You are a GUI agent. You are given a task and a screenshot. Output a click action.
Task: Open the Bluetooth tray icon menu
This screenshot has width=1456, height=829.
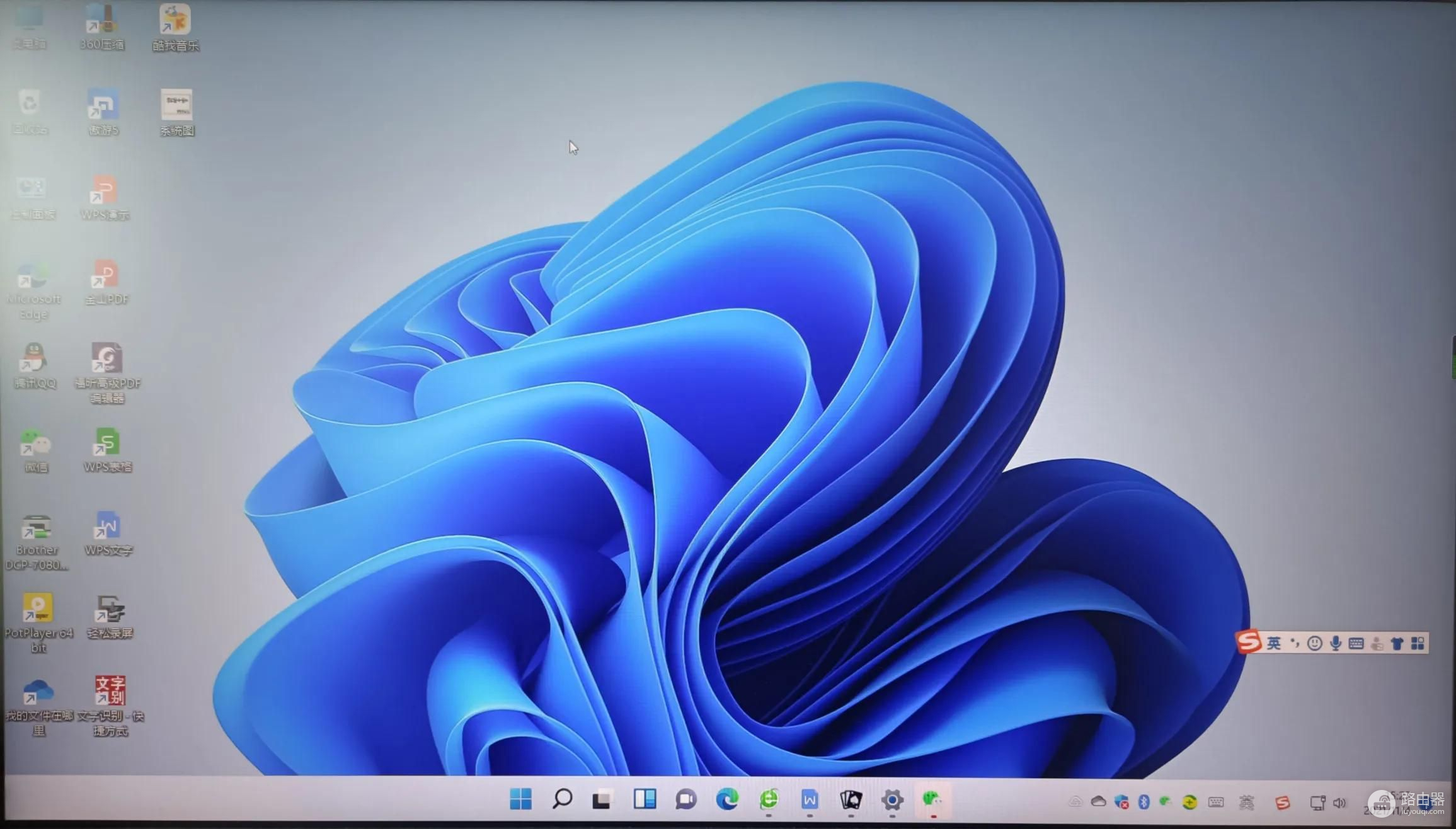[x=1144, y=802]
